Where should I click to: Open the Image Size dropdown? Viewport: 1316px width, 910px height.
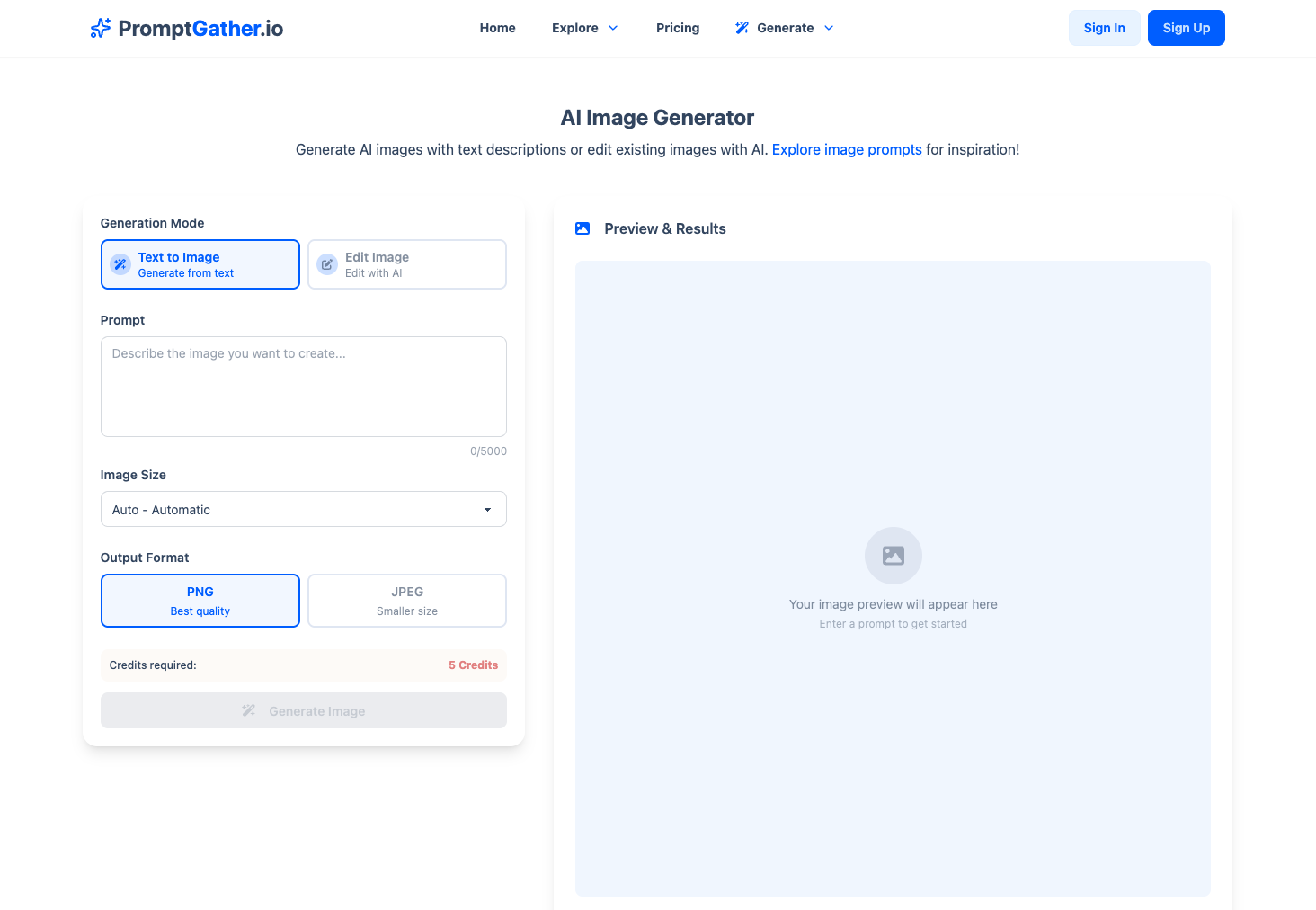tap(303, 509)
